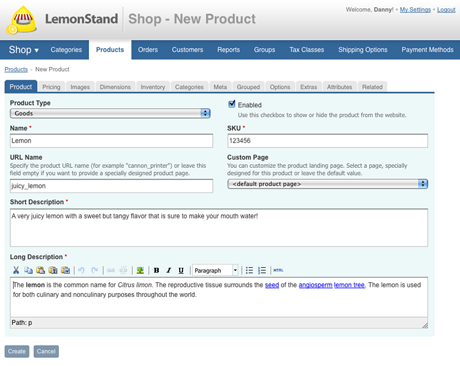The width and height of the screenshot is (460, 366).
Task: Click the 'Path: p' editor status bar
Action: pos(219,323)
